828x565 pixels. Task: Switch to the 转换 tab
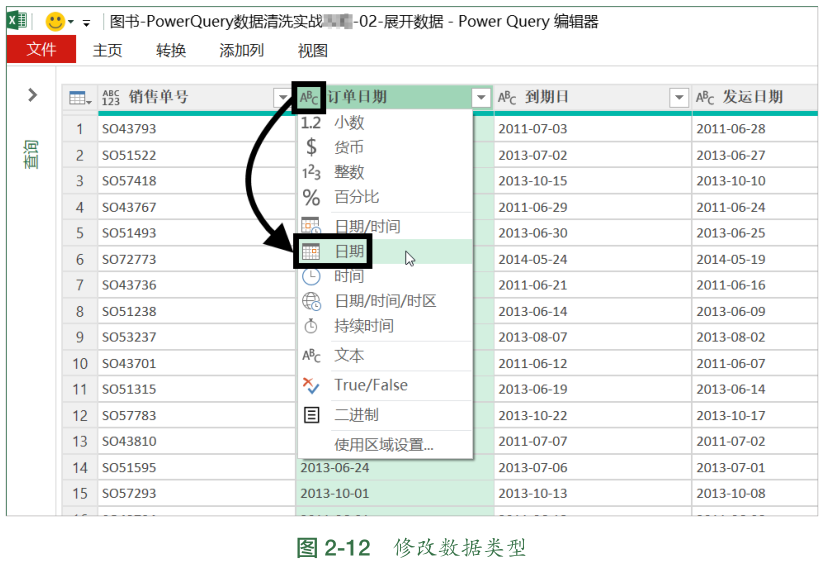coord(171,50)
